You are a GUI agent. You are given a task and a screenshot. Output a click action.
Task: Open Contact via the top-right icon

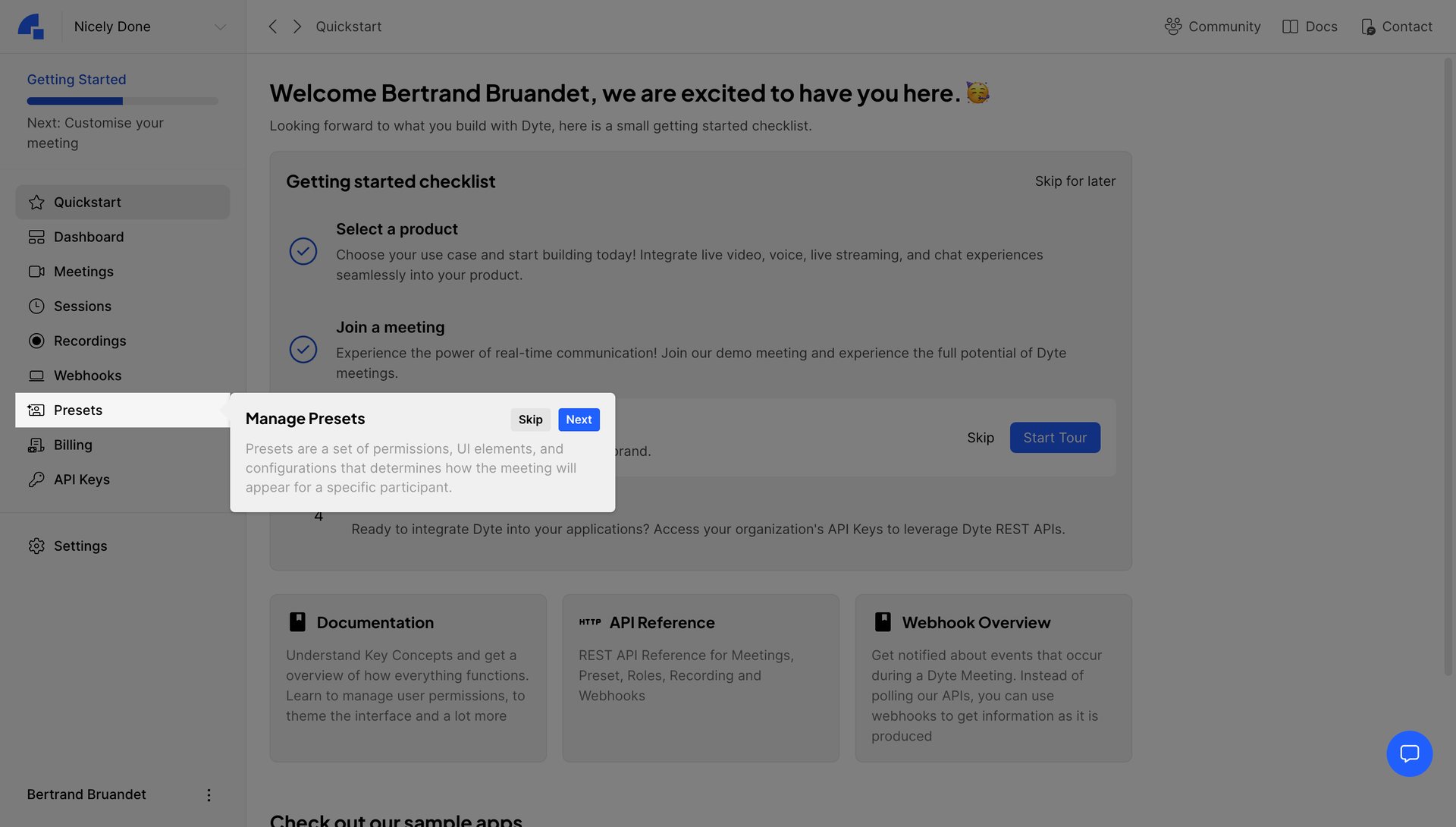(1396, 26)
